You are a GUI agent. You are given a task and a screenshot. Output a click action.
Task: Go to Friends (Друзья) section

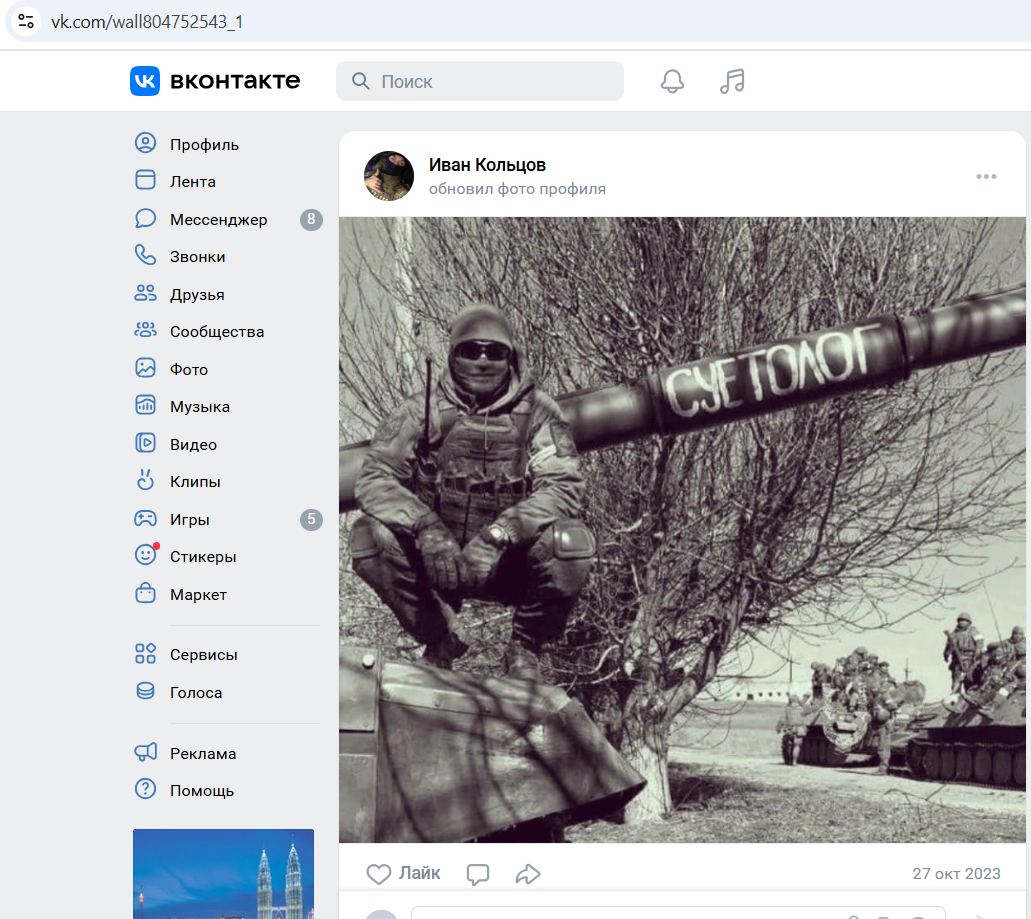(197, 294)
